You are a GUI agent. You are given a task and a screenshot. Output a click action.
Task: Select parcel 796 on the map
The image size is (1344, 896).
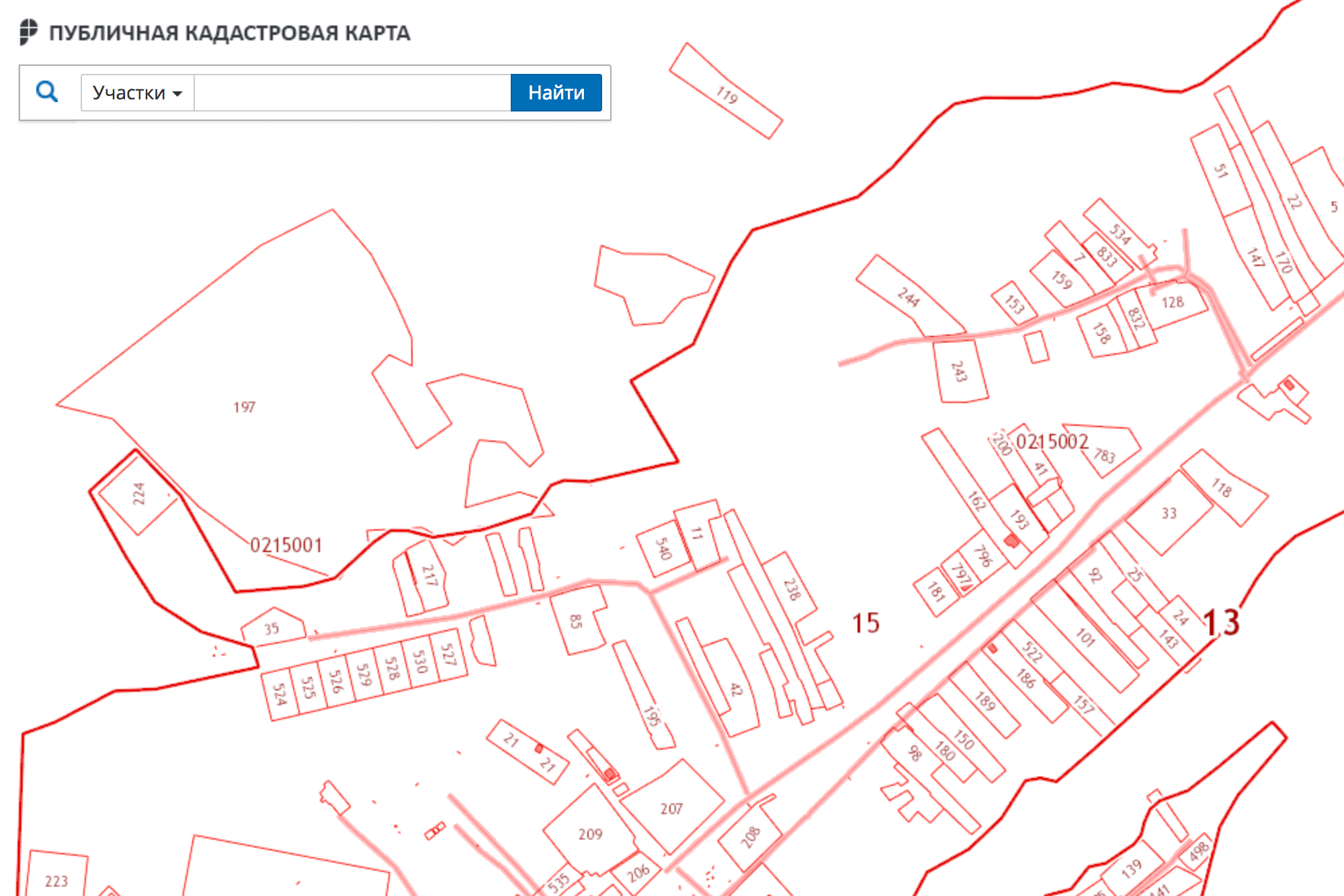pyautogui.click(x=982, y=556)
